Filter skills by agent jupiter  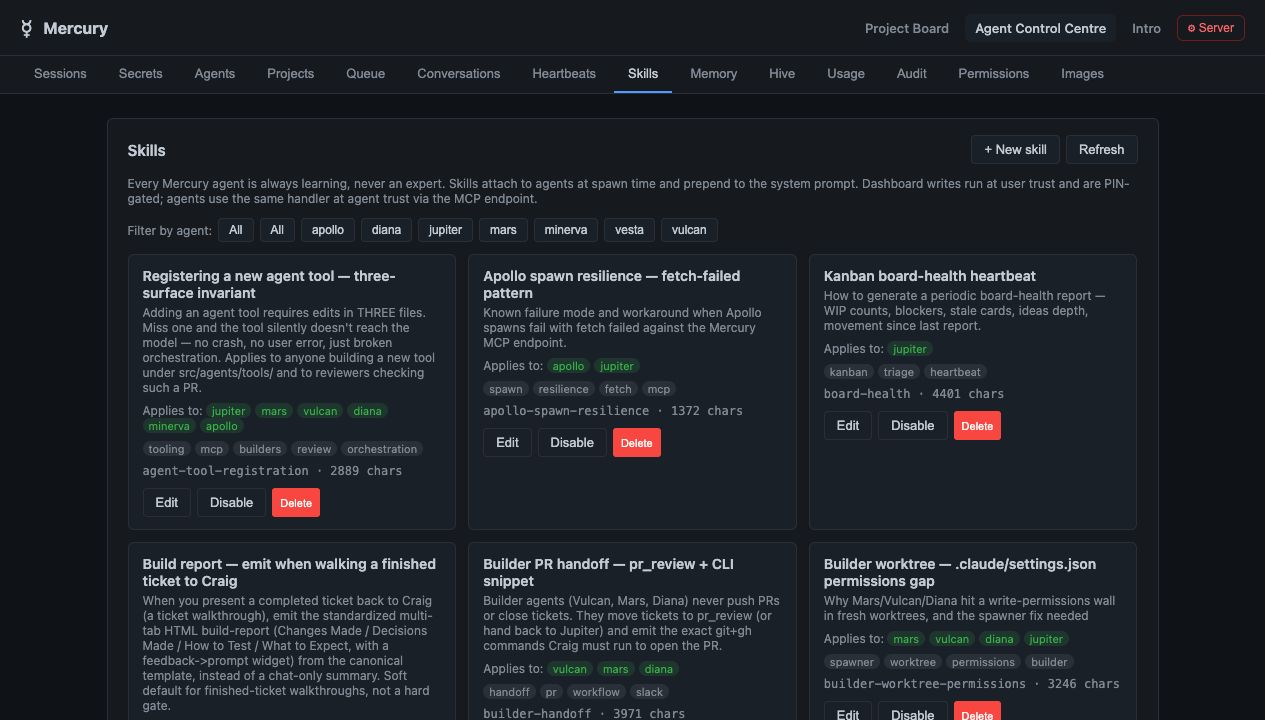pos(445,230)
